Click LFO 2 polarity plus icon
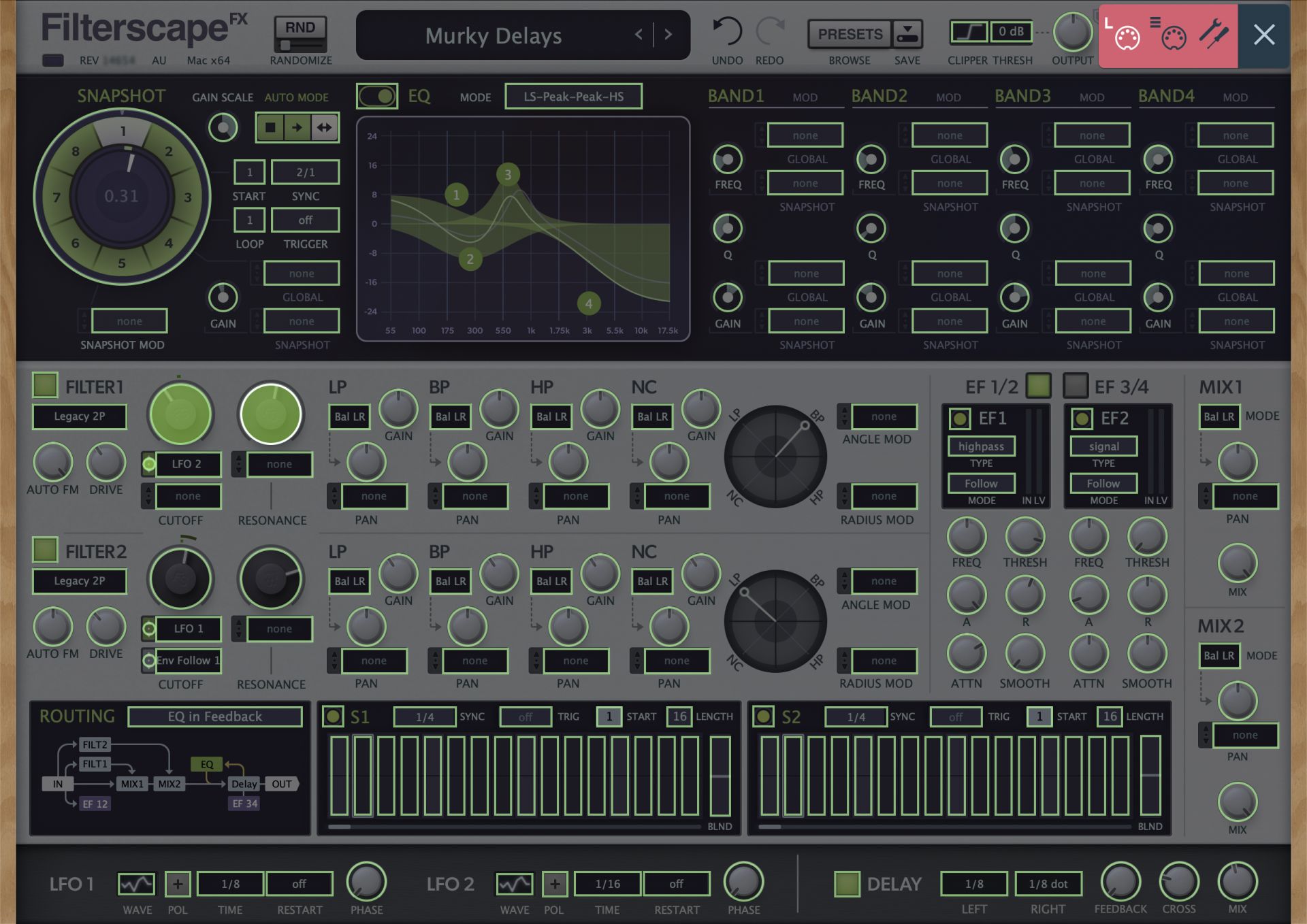 coord(555,884)
